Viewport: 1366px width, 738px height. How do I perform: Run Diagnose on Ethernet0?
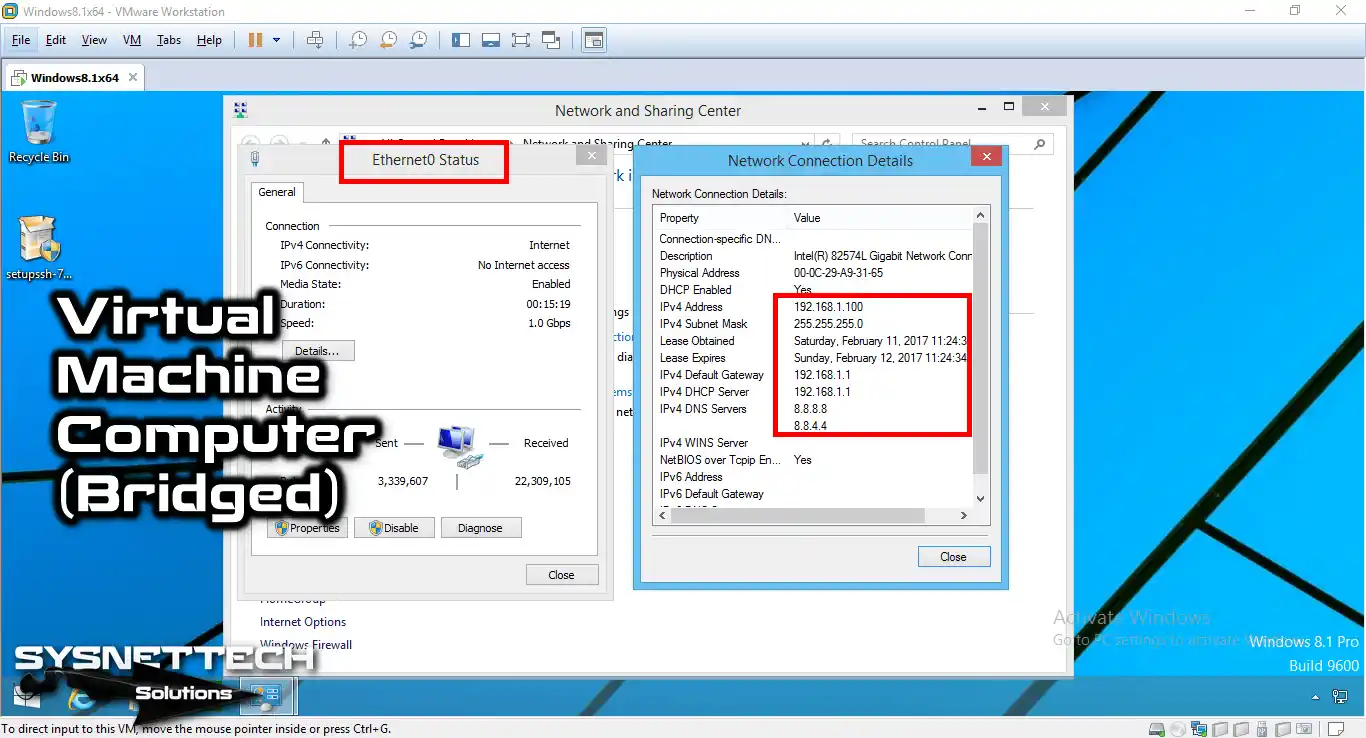point(481,528)
